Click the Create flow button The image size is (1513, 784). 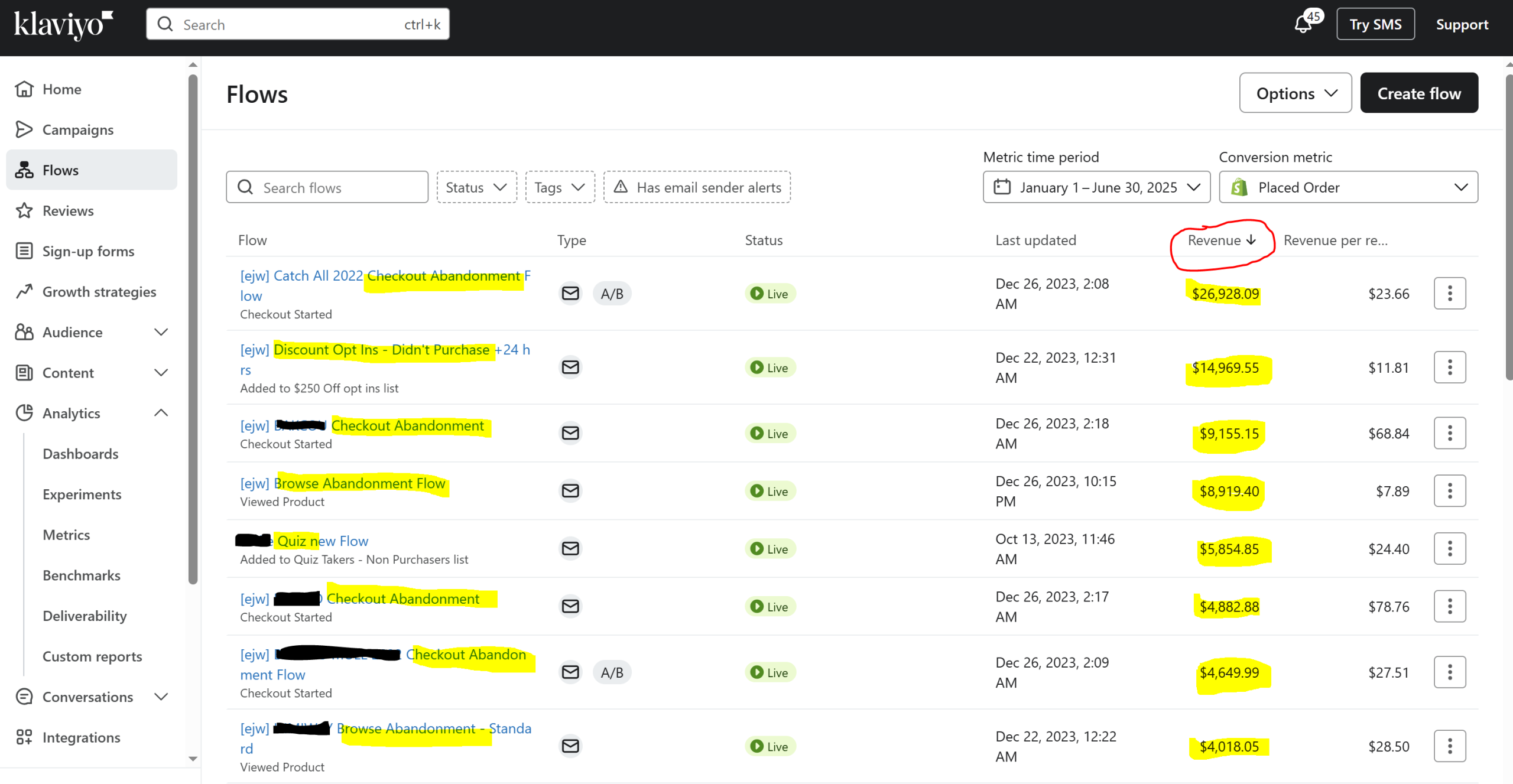pyautogui.click(x=1418, y=93)
